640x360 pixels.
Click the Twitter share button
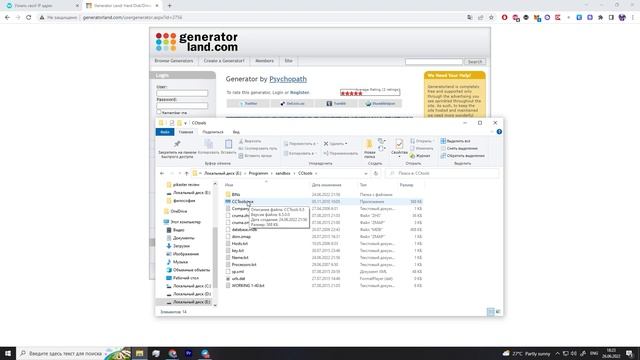click(x=248, y=104)
